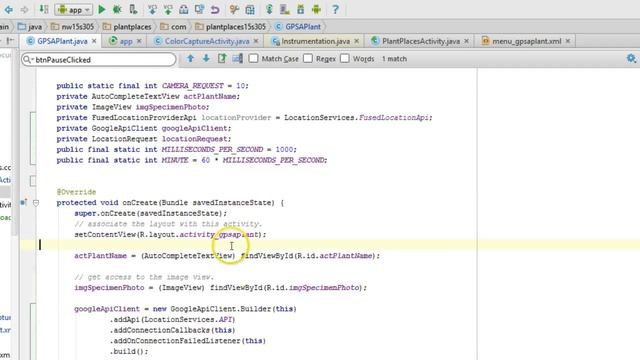Collapse the onCreate method fold marker
The height and width of the screenshot is (360, 640).
36,202
